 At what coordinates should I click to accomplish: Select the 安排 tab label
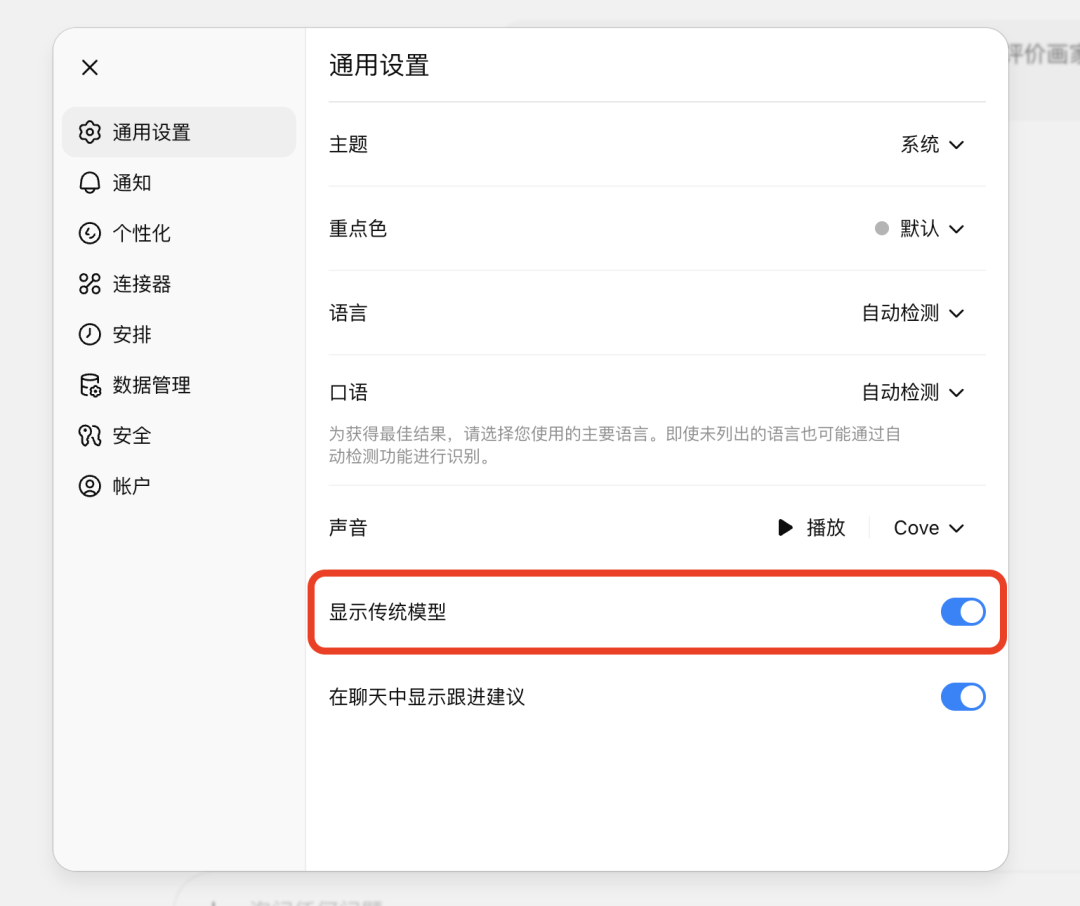click(132, 334)
